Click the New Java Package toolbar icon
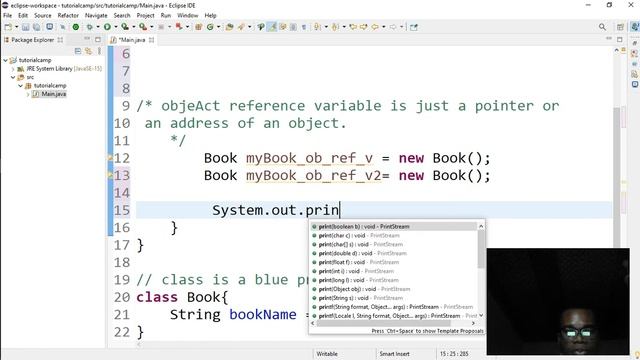640x360 pixels. tap(199, 27)
